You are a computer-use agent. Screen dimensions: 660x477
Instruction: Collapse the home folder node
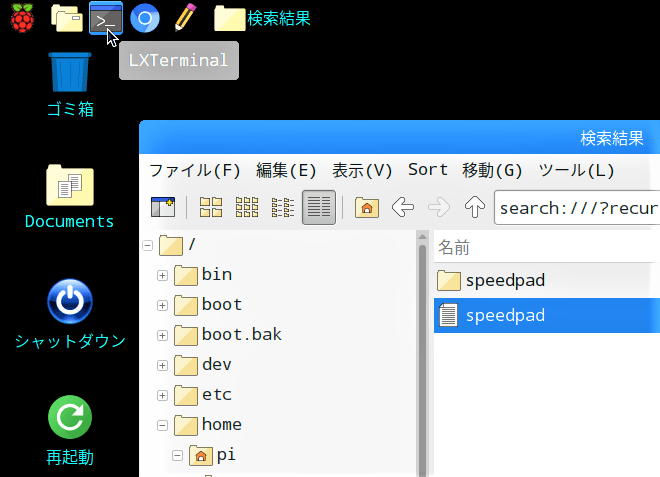click(x=162, y=425)
